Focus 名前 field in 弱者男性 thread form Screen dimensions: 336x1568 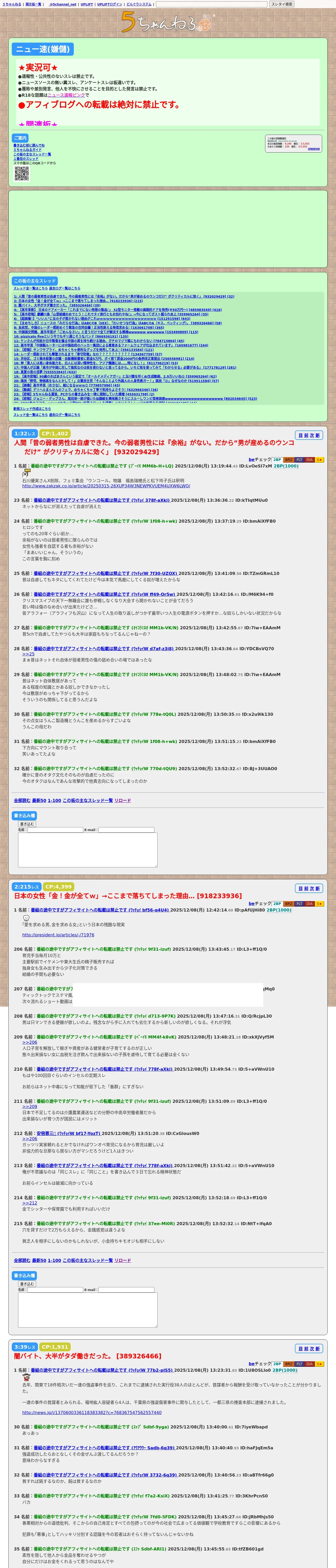[x=55, y=830]
